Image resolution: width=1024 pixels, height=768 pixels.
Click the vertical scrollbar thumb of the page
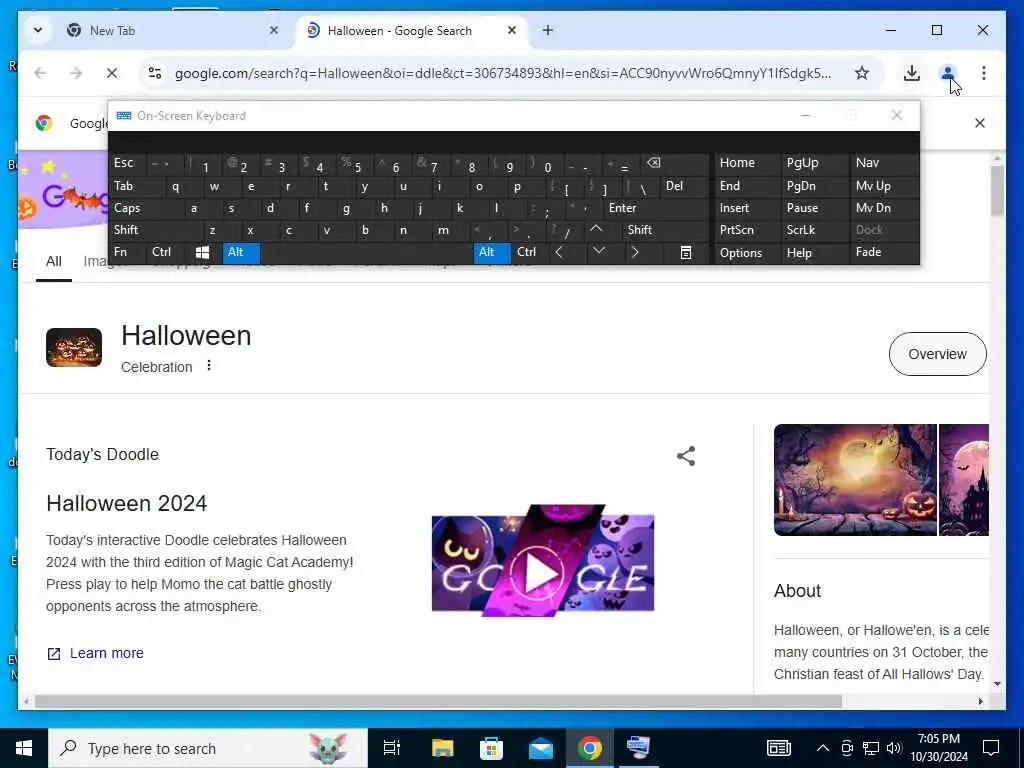tap(997, 191)
